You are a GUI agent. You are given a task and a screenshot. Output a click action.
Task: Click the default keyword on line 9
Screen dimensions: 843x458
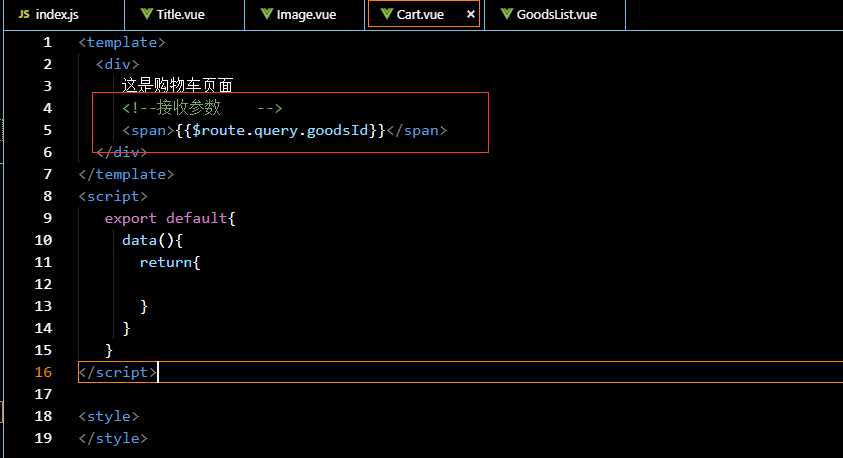[x=197, y=218]
